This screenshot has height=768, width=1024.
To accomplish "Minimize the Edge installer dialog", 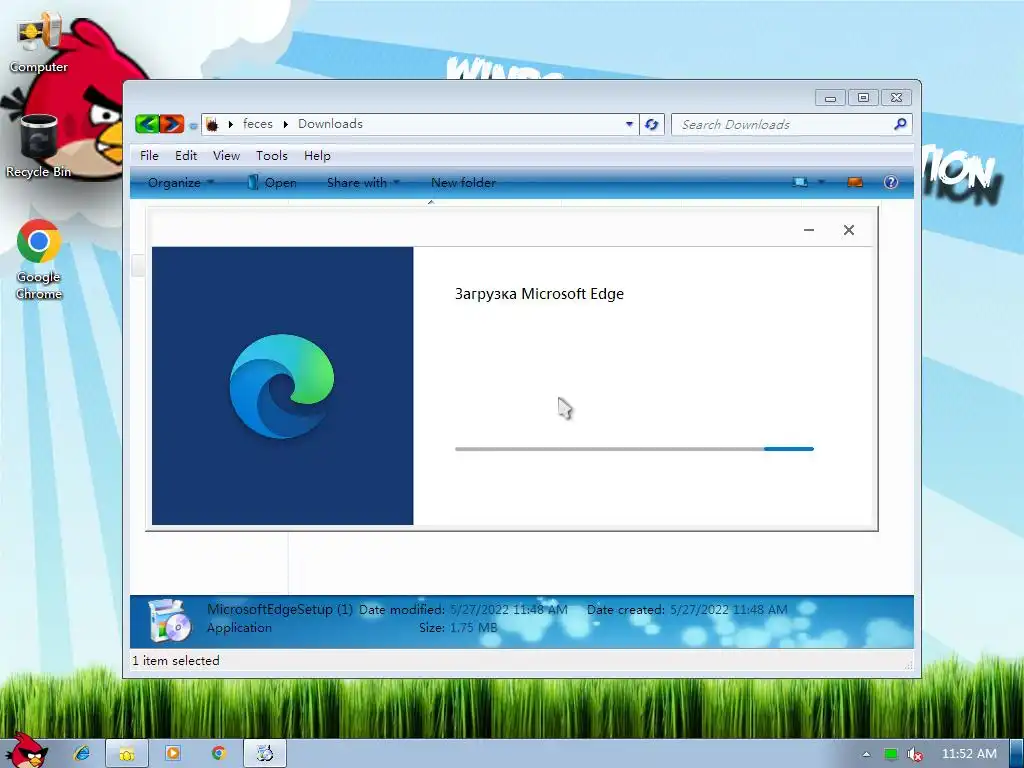I will click(808, 230).
